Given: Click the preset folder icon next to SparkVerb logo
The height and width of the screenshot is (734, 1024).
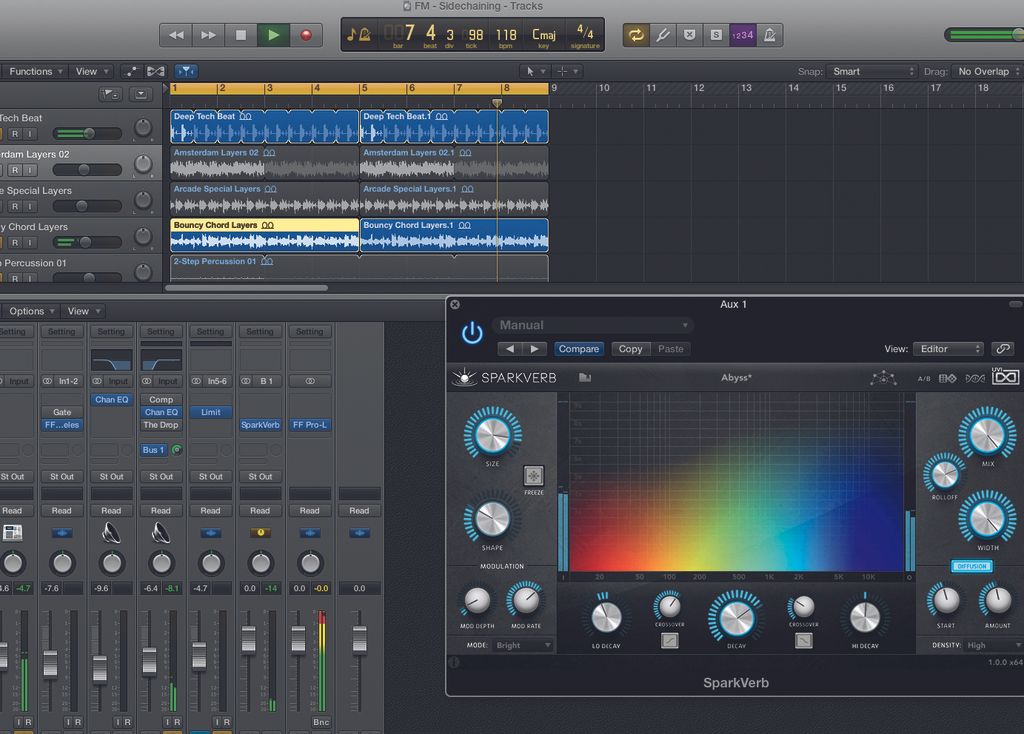Looking at the screenshot, I should (583, 377).
